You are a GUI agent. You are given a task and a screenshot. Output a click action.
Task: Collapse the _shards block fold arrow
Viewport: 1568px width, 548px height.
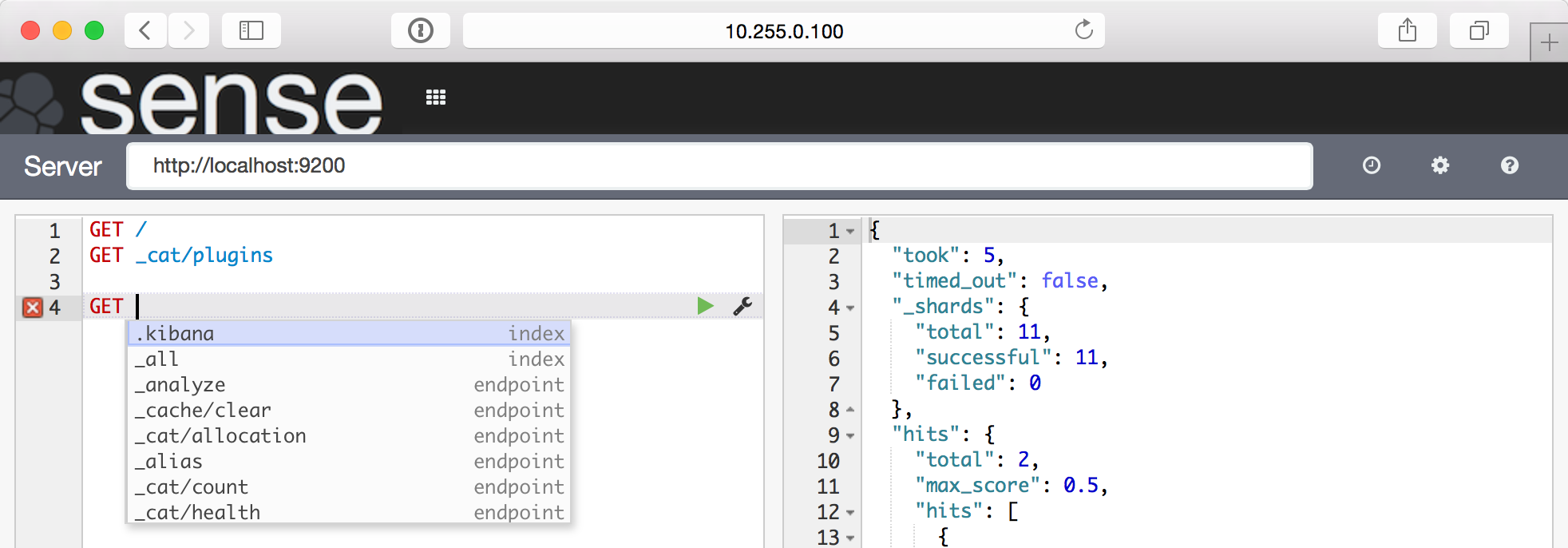(x=850, y=308)
